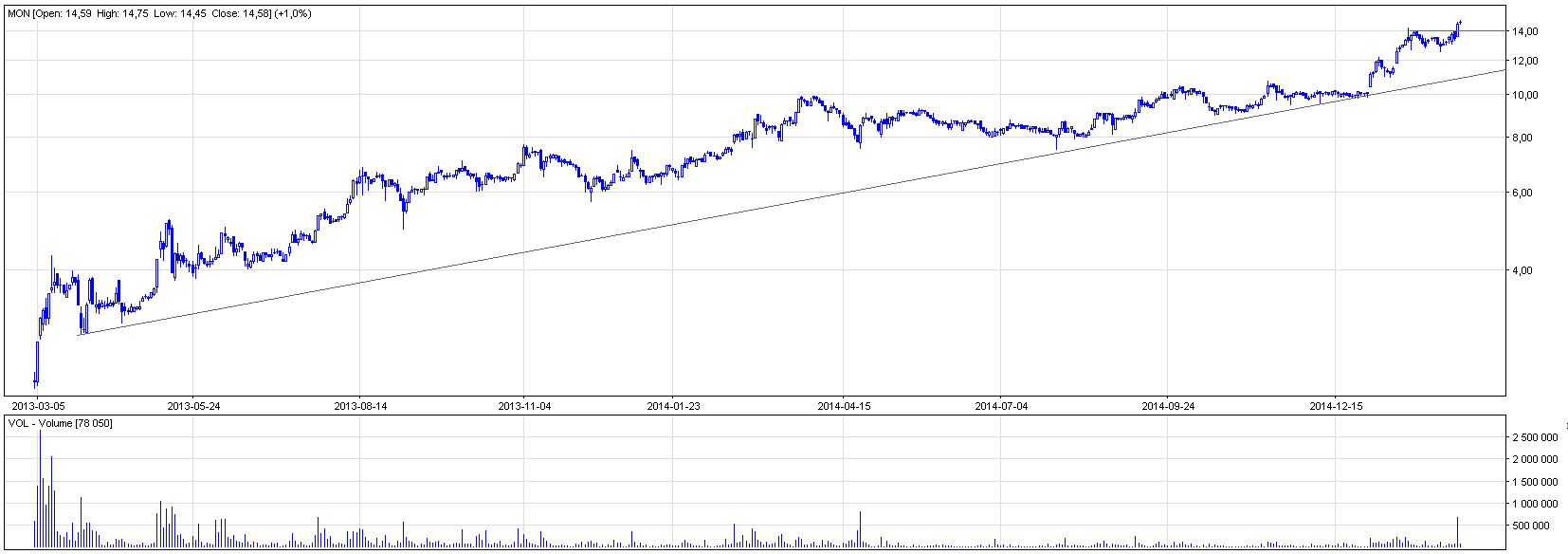Viewport: 1568px width, 554px height.
Task: Click the 12,00 price axis label
Action: pos(1525,61)
